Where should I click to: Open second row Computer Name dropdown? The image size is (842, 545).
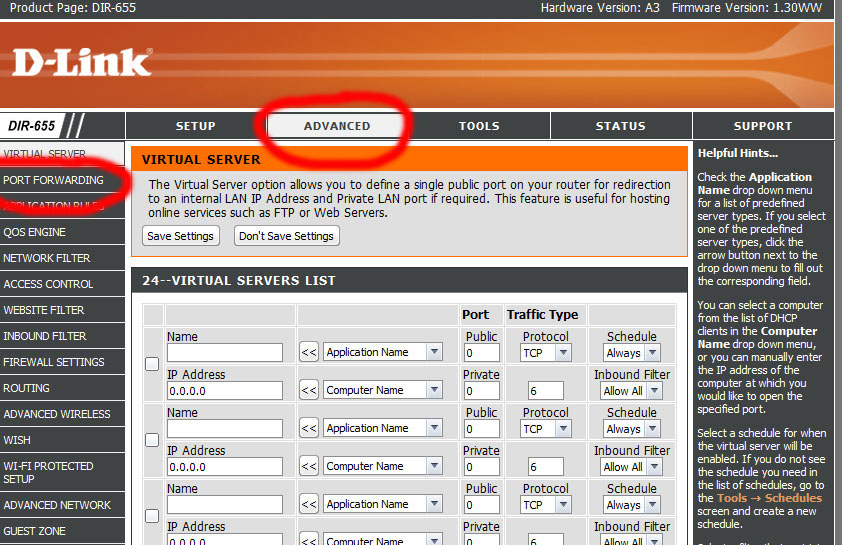[383, 467]
